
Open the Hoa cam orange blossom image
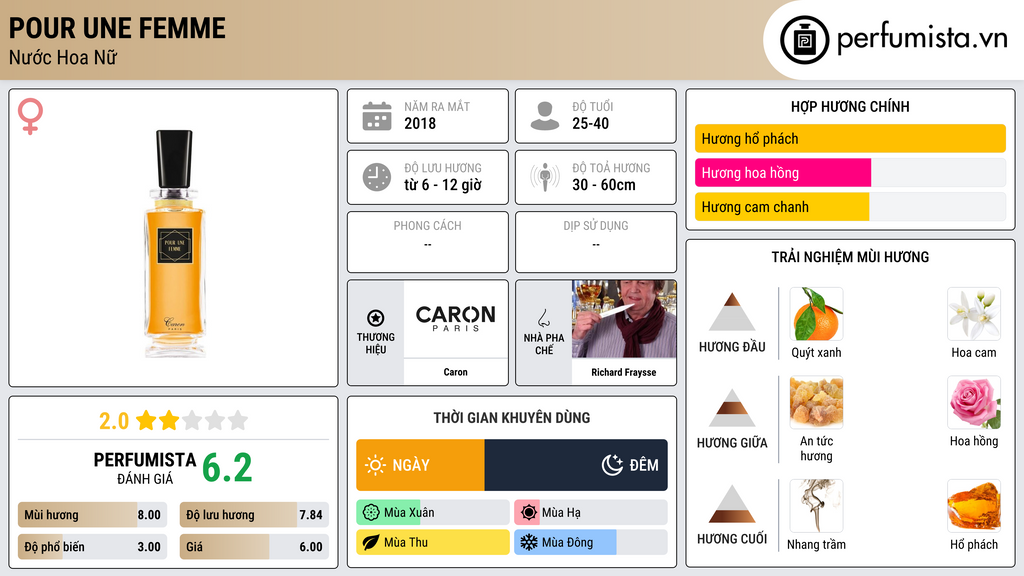click(974, 313)
